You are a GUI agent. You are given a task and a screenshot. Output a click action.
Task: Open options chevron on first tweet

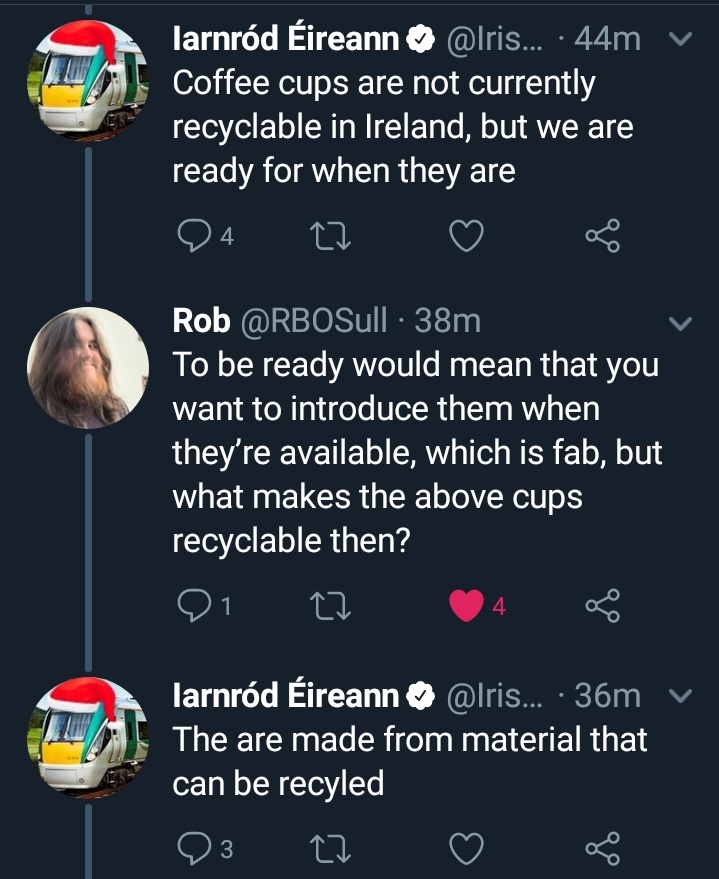[x=680, y=40]
